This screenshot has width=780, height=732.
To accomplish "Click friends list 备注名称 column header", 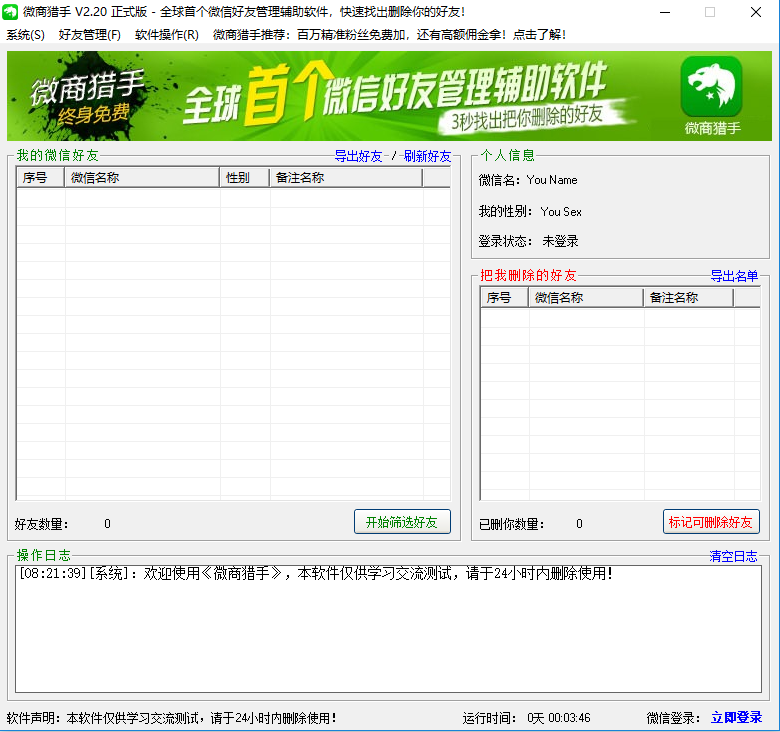I will coord(346,178).
